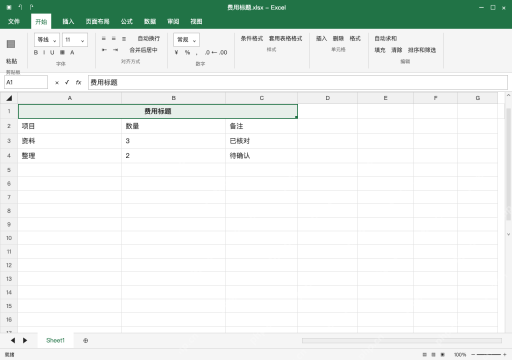Open 套用表格格式 table styles
512x360 pixels.
click(x=286, y=39)
